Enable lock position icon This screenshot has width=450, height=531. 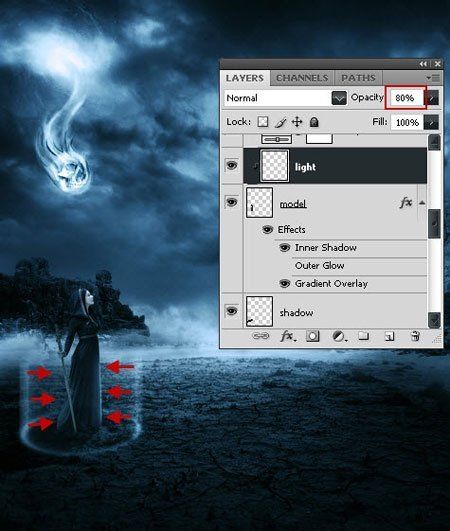[297, 122]
